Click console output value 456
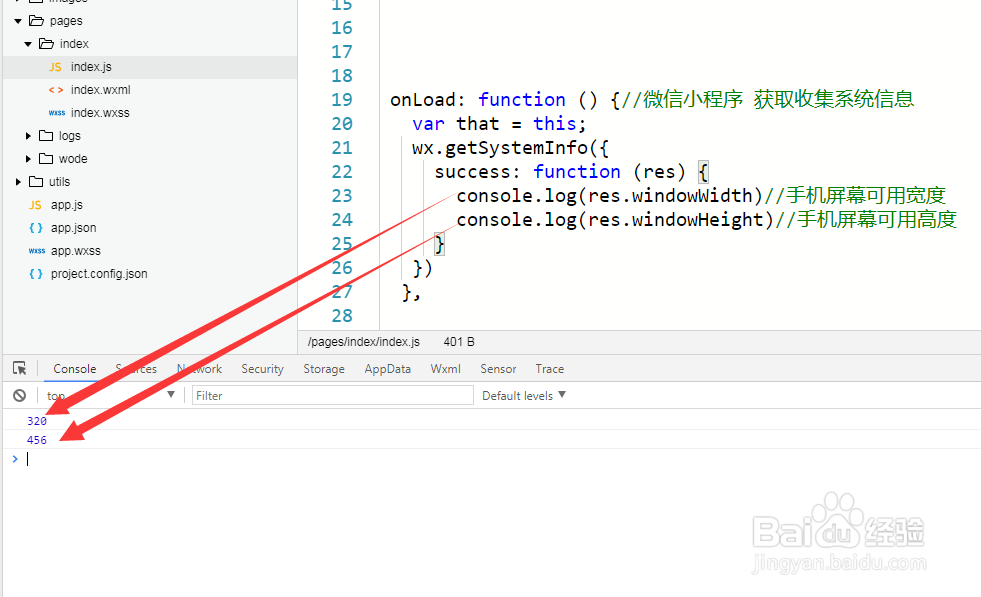The height and width of the screenshot is (597, 981). (x=37, y=440)
